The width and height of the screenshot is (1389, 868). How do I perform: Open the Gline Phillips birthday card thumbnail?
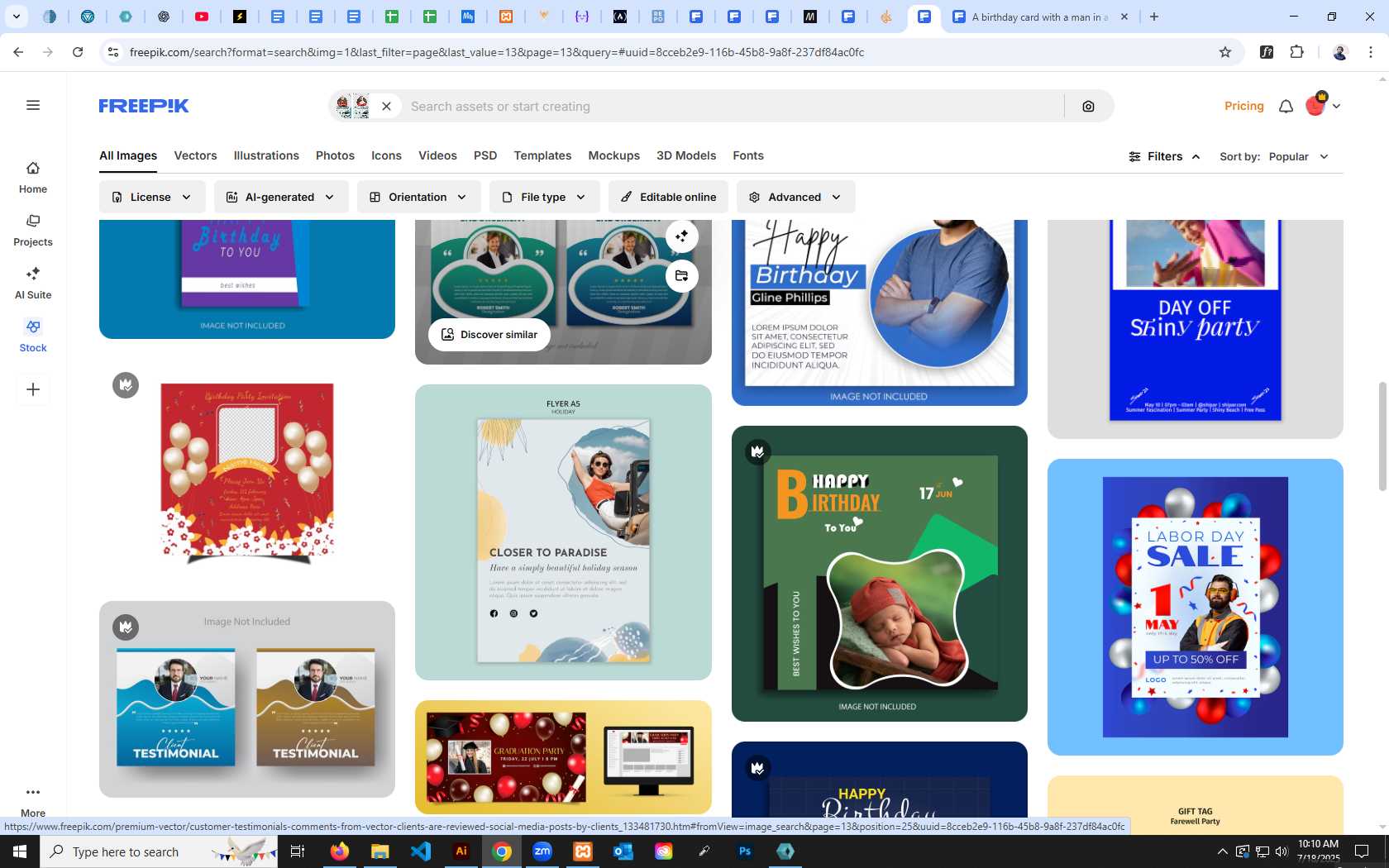(879, 312)
